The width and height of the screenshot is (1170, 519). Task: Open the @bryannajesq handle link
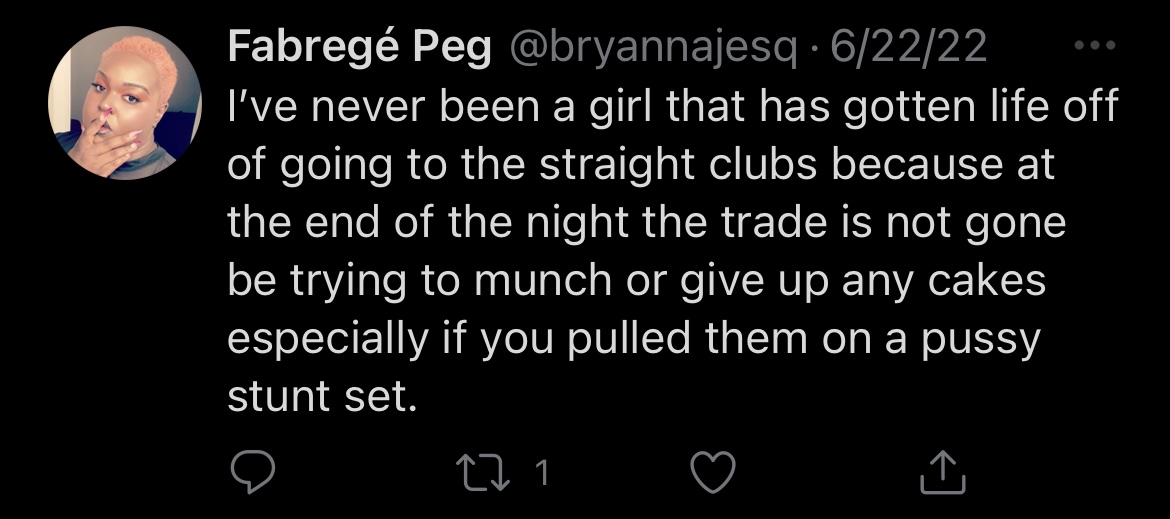tap(654, 49)
